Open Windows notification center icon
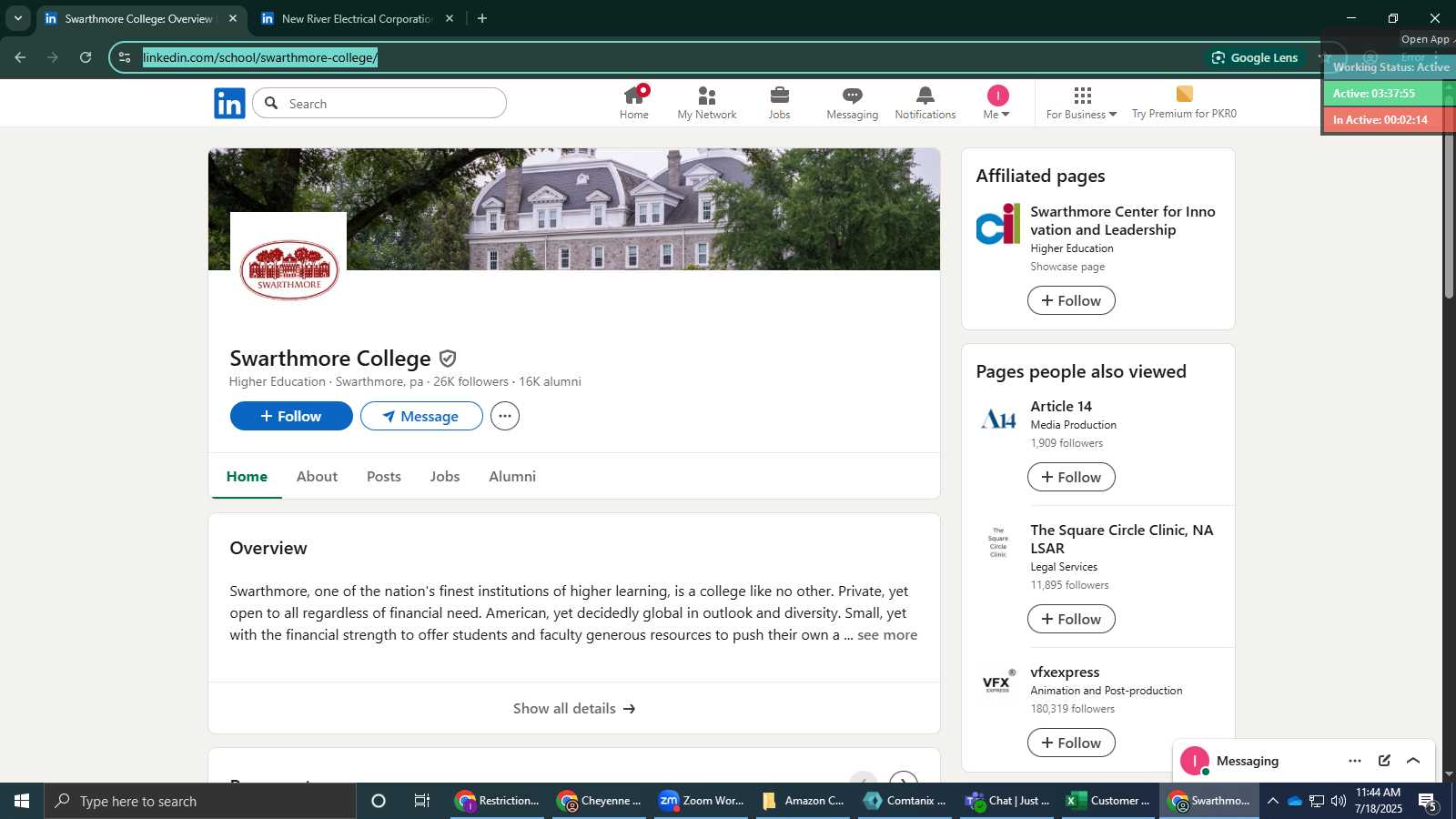 (1427, 801)
